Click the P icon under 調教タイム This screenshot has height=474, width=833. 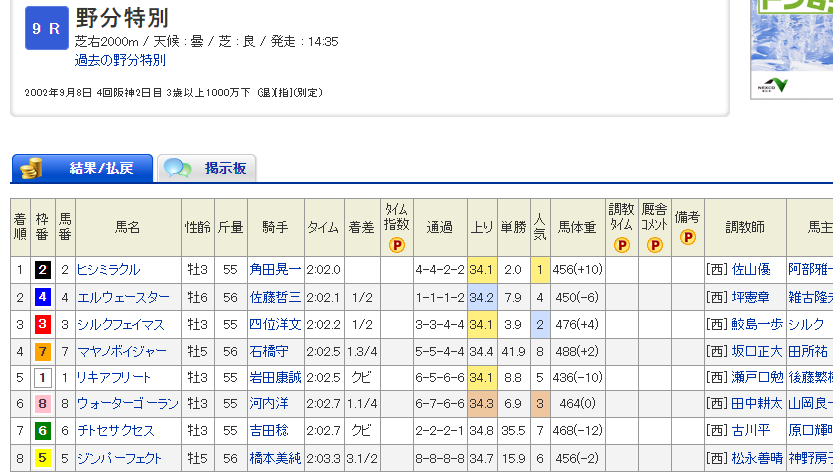[621, 244]
